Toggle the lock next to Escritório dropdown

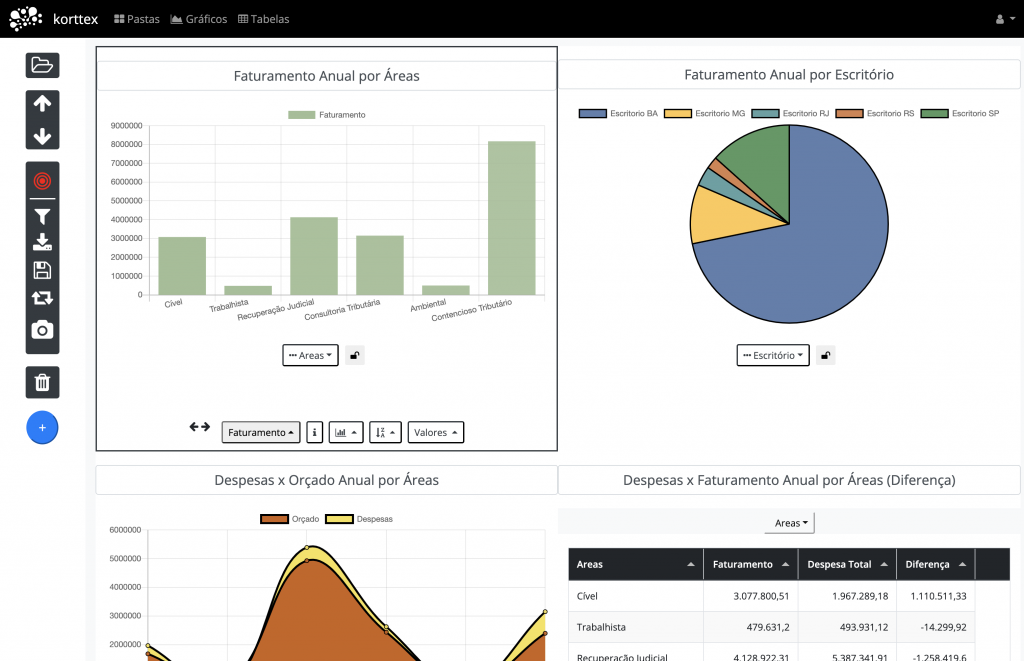click(825, 355)
